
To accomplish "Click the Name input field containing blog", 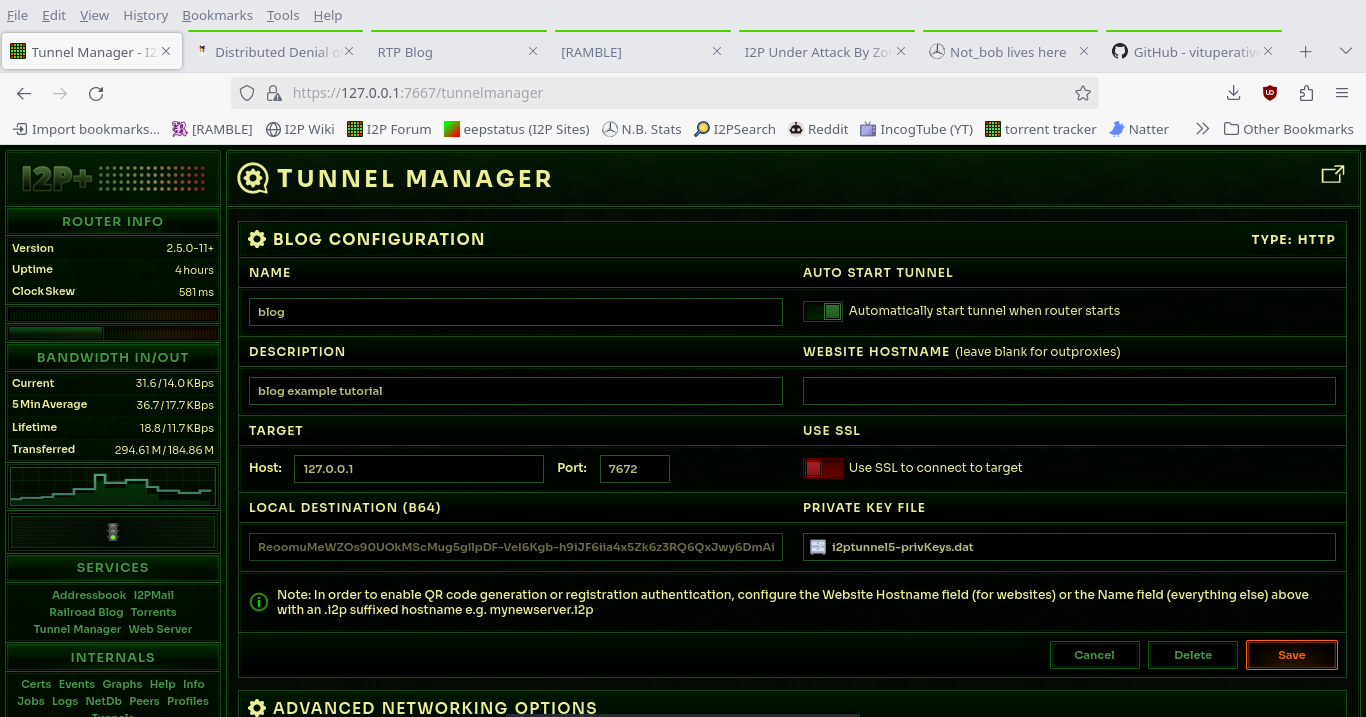I will click(516, 312).
